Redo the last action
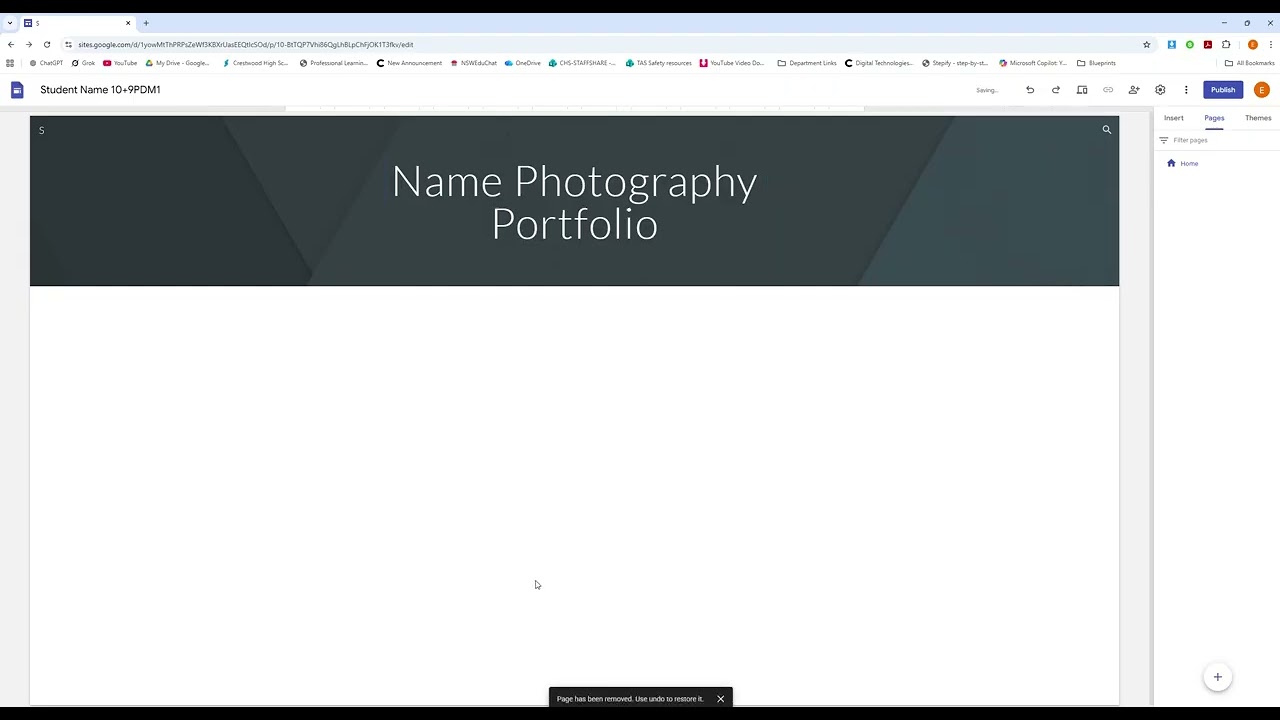Image resolution: width=1280 pixels, height=720 pixels. [x=1056, y=90]
